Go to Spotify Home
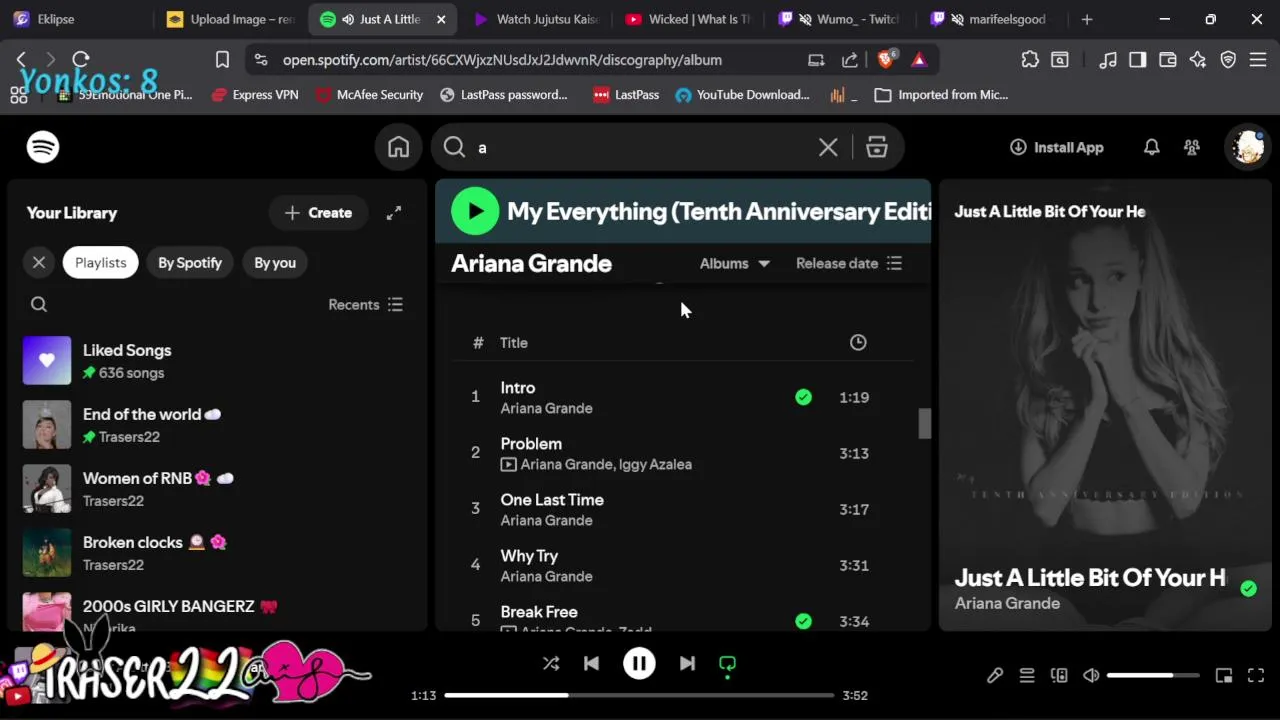 click(398, 147)
